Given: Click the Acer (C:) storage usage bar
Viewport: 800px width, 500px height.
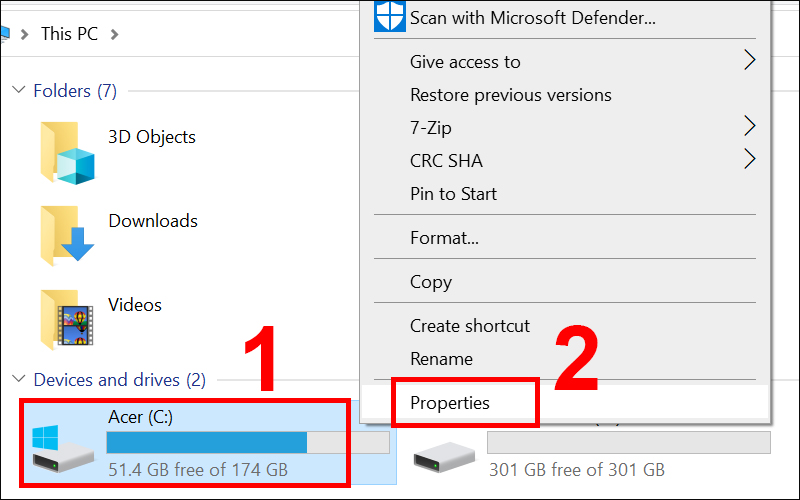Looking at the screenshot, I should point(247,443).
